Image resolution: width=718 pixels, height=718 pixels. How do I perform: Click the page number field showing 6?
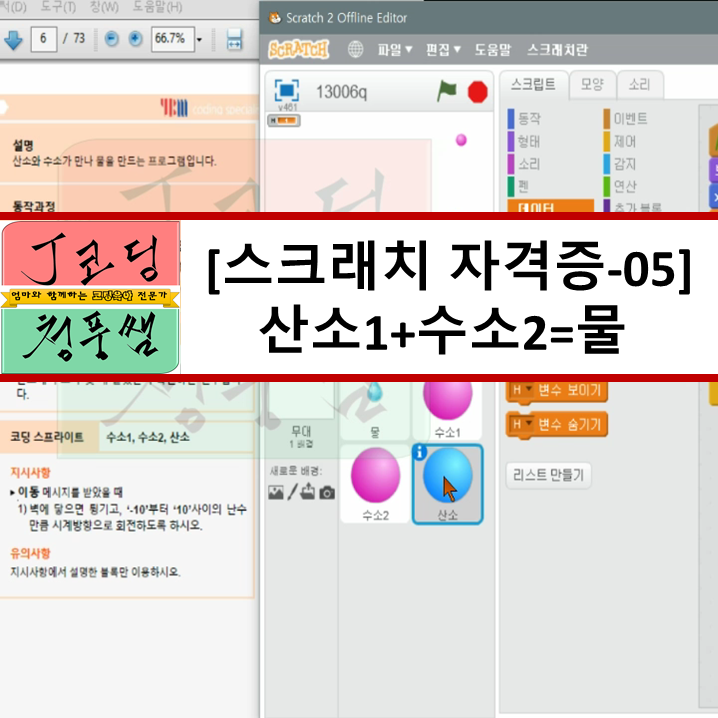pyautogui.click(x=44, y=39)
